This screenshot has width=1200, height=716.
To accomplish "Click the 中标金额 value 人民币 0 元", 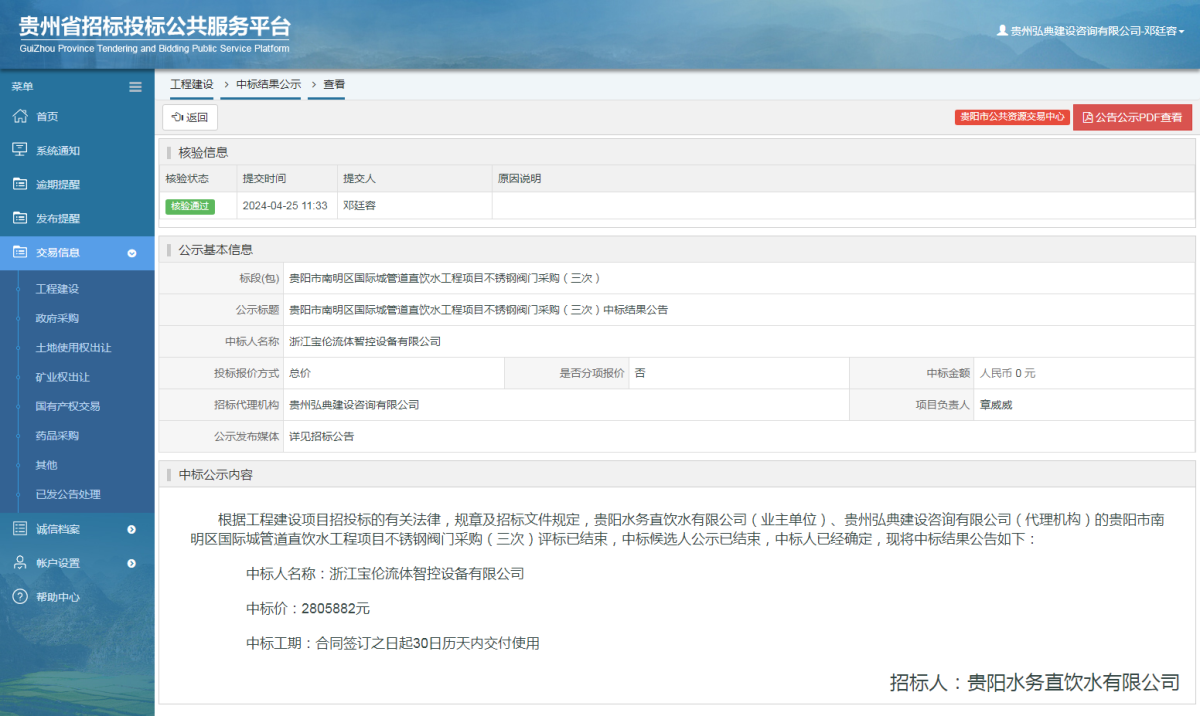I will tap(1008, 373).
